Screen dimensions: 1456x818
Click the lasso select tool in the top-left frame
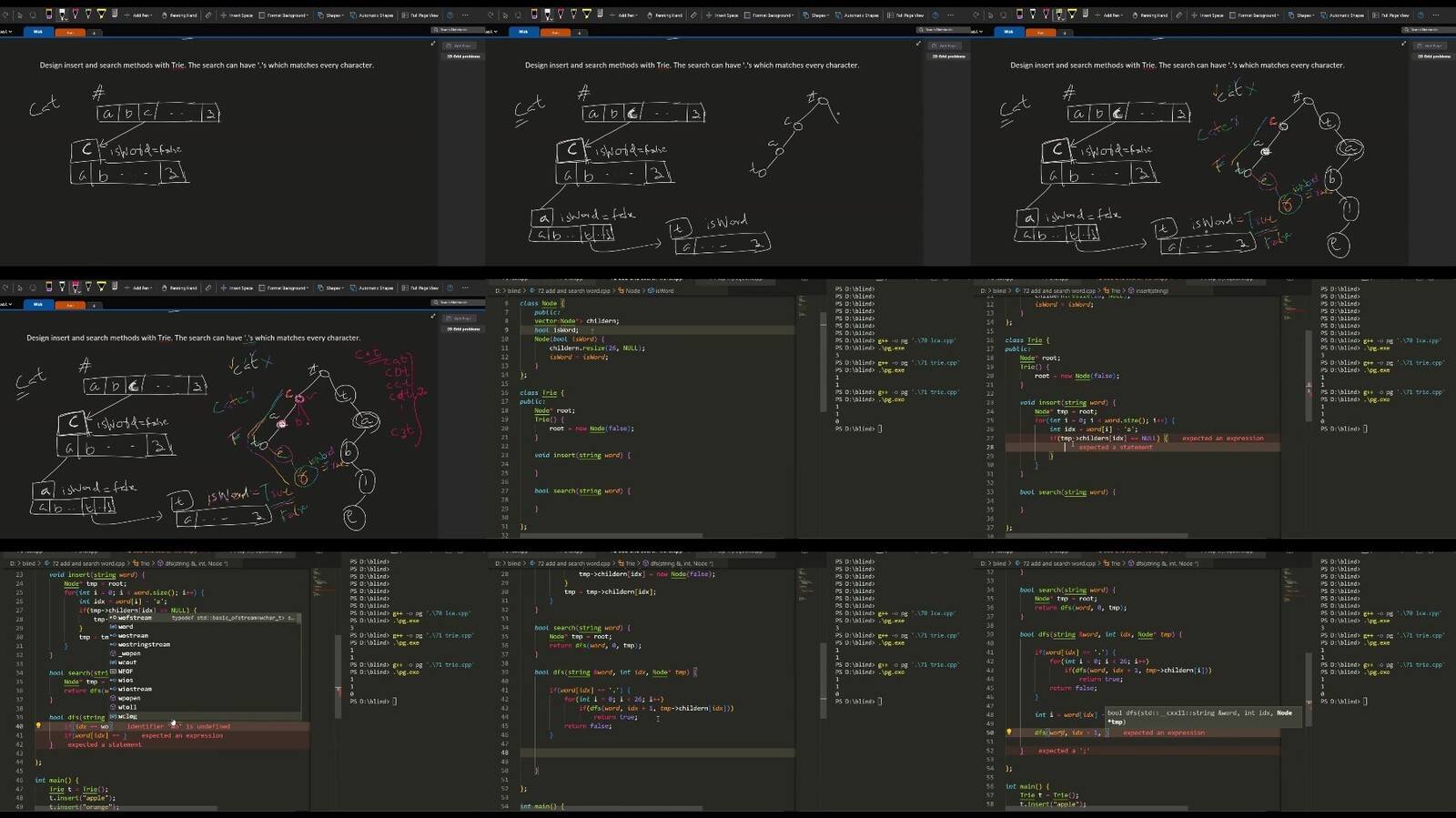tap(34, 15)
